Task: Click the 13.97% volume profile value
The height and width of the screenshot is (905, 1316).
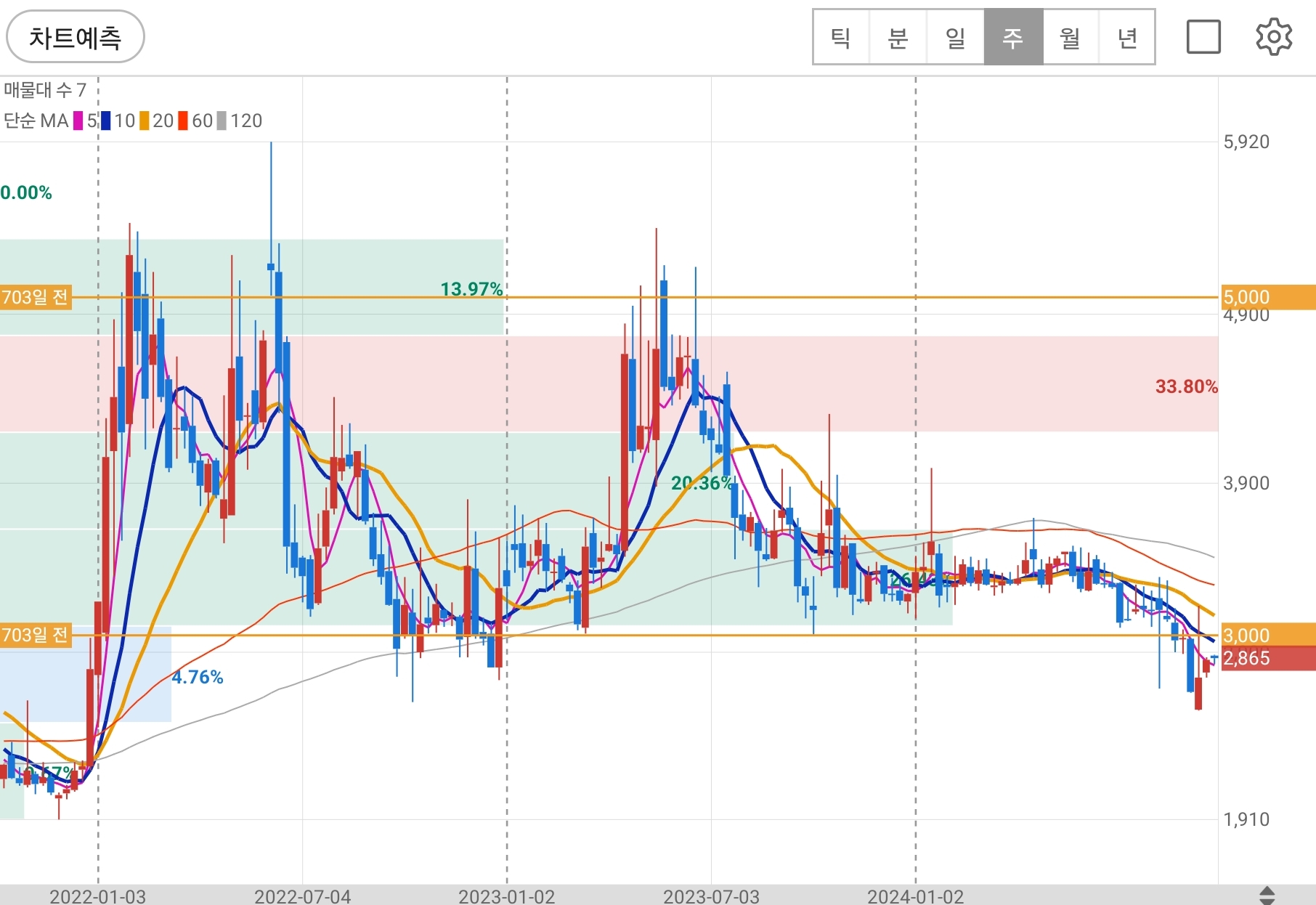Action: click(471, 289)
